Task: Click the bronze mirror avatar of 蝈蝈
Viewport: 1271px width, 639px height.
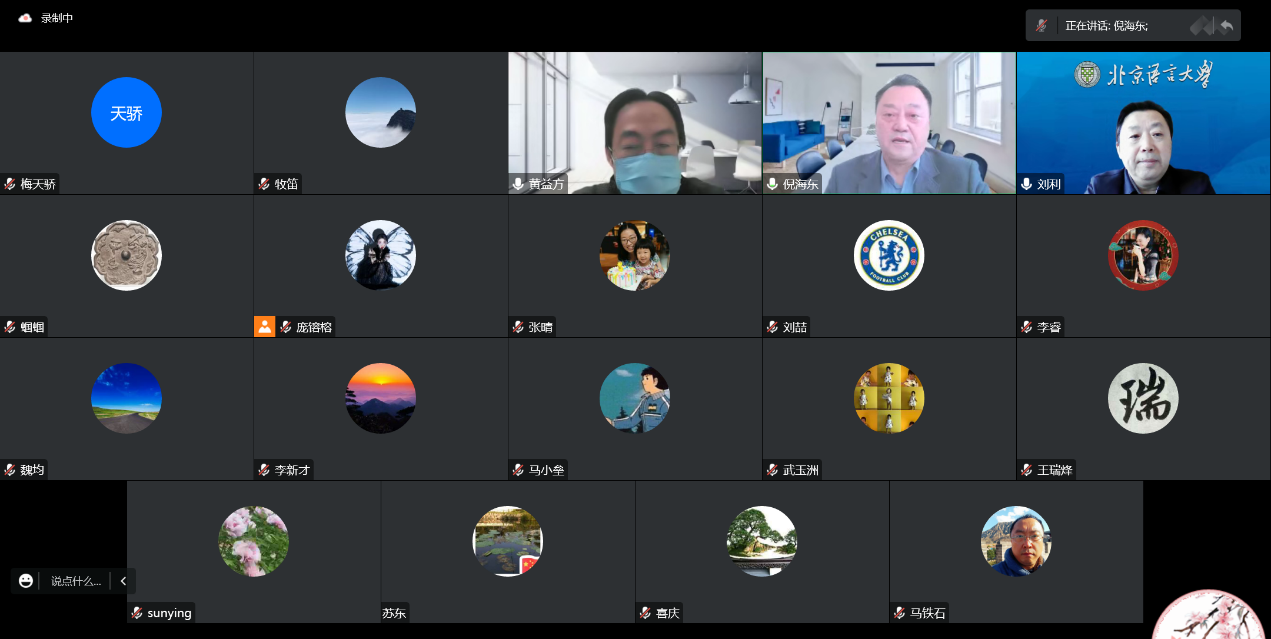Action: tap(126, 255)
